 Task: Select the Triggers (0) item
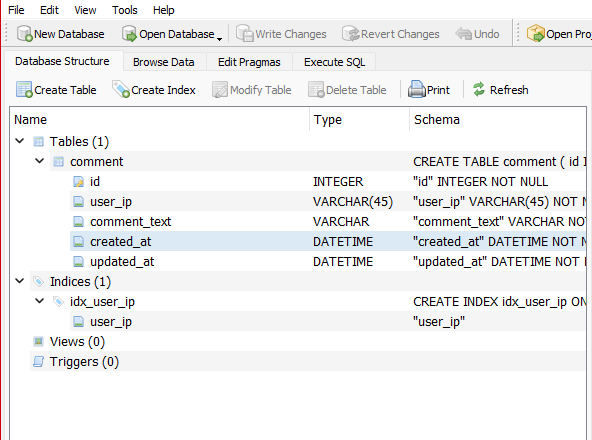[x=84, y=362]
